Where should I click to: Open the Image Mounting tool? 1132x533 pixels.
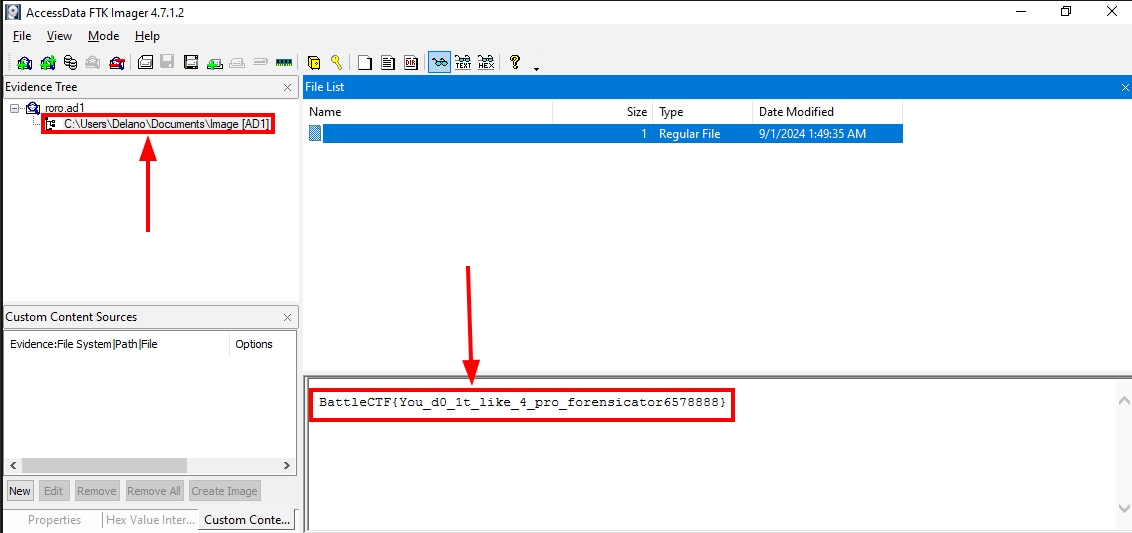pyautogui.click(x=70, y=63)
